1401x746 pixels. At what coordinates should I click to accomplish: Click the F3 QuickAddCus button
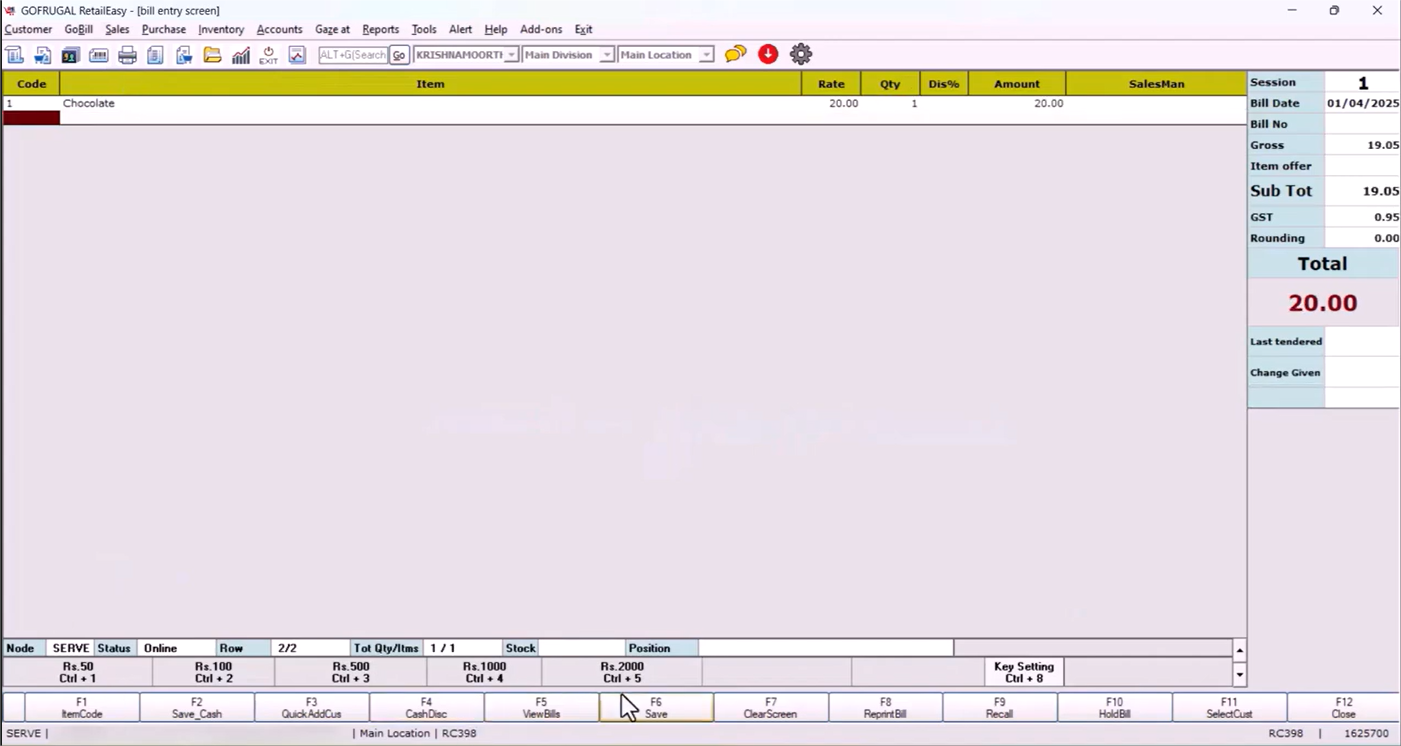pos(312,708)
